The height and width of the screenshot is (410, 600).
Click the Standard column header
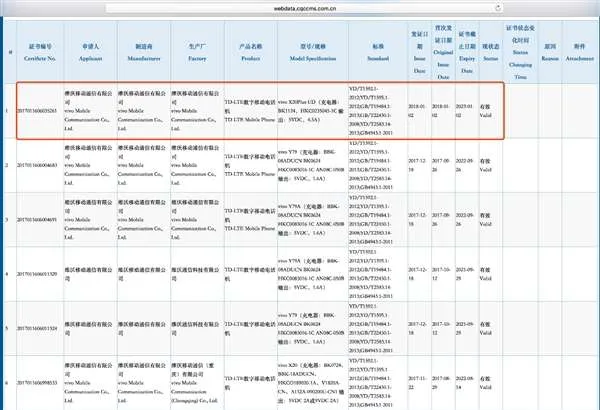pos(378,52)
